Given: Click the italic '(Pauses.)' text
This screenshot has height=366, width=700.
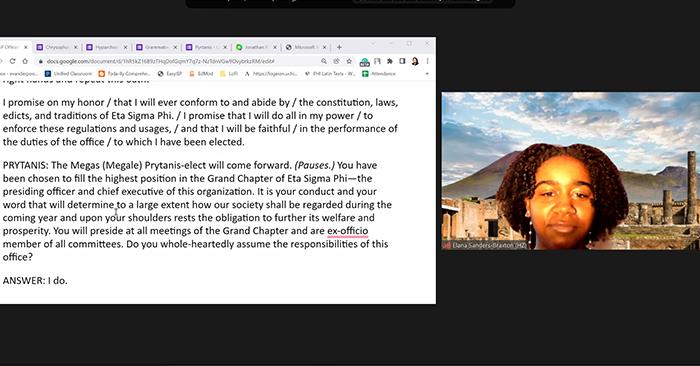Looking at the screenshot, I should [x=315, y=165].
